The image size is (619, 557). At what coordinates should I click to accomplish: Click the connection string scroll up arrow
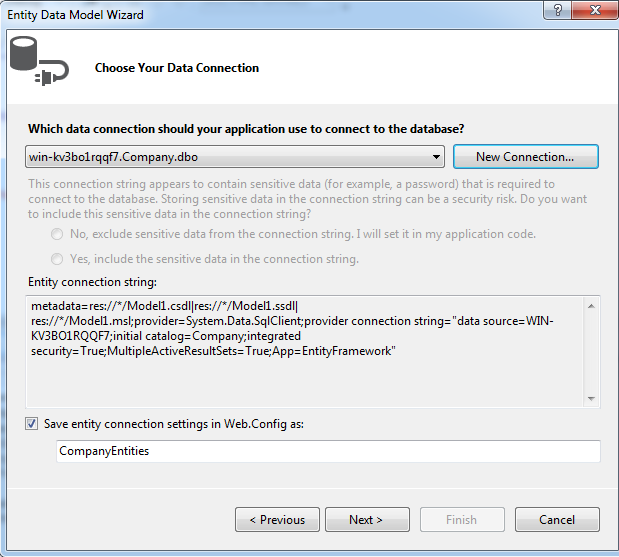point(592,305)
